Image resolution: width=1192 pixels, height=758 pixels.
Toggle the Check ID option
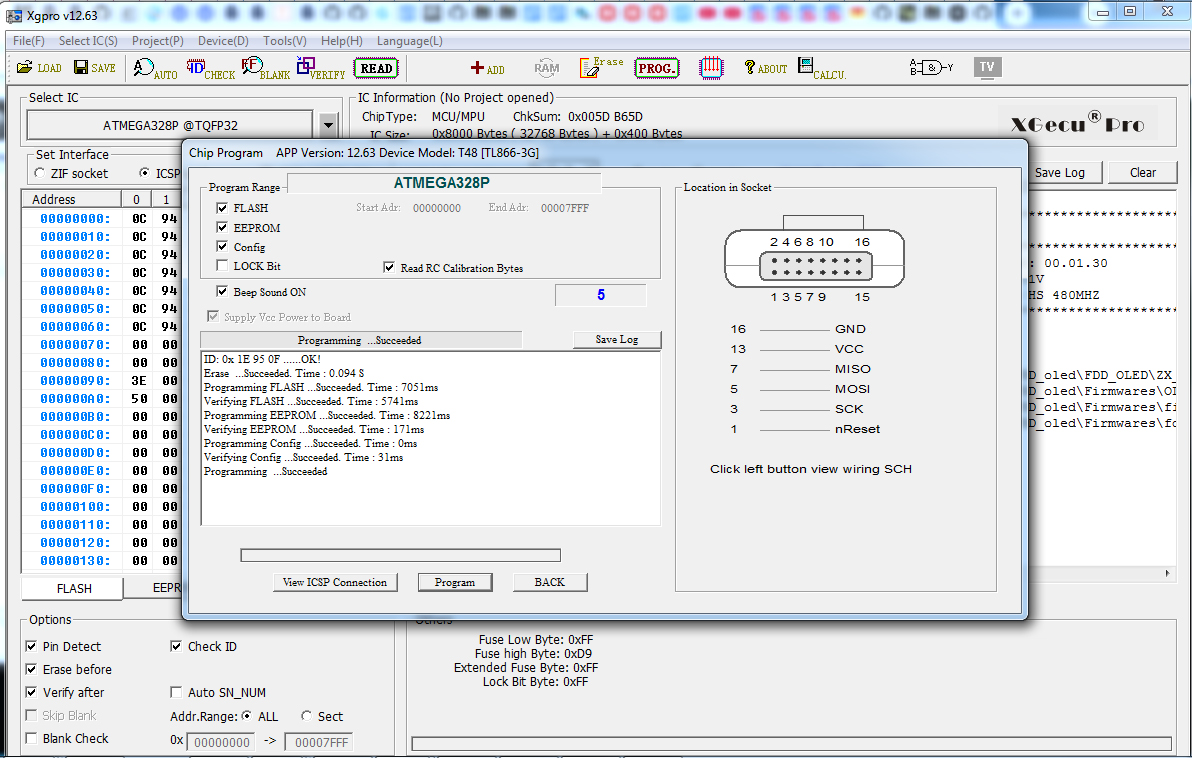176,646
